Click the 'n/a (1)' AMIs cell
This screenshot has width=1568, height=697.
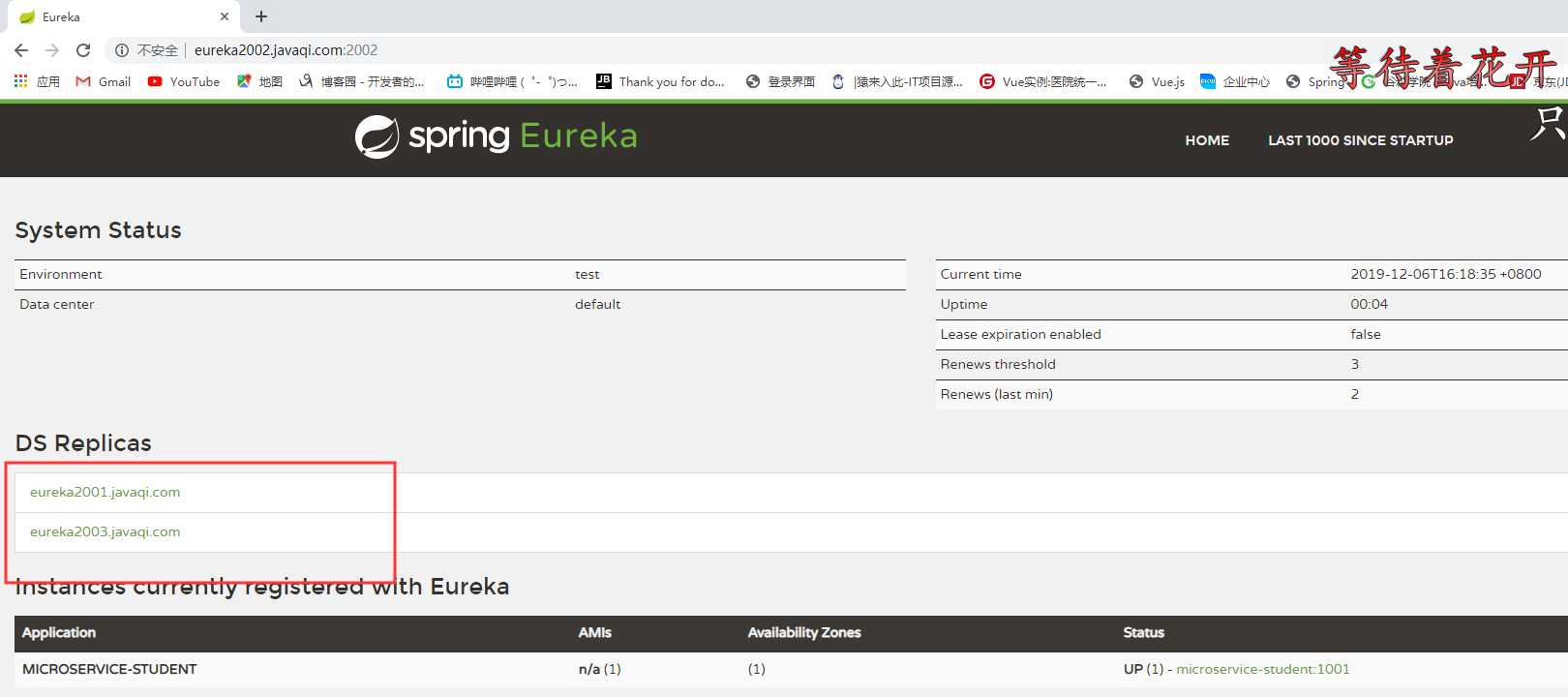[x=599, y=669]
